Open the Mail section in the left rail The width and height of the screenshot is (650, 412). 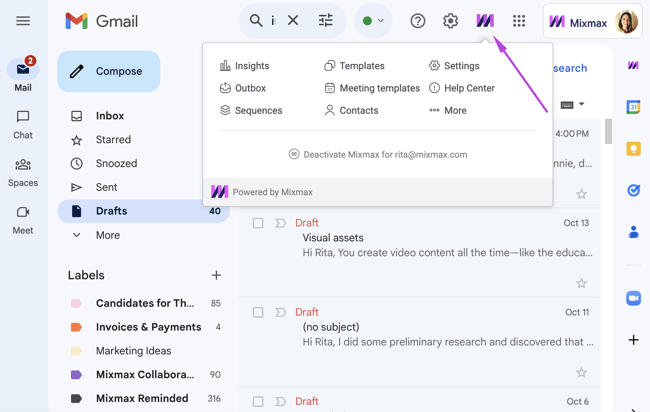coord(23,75)
